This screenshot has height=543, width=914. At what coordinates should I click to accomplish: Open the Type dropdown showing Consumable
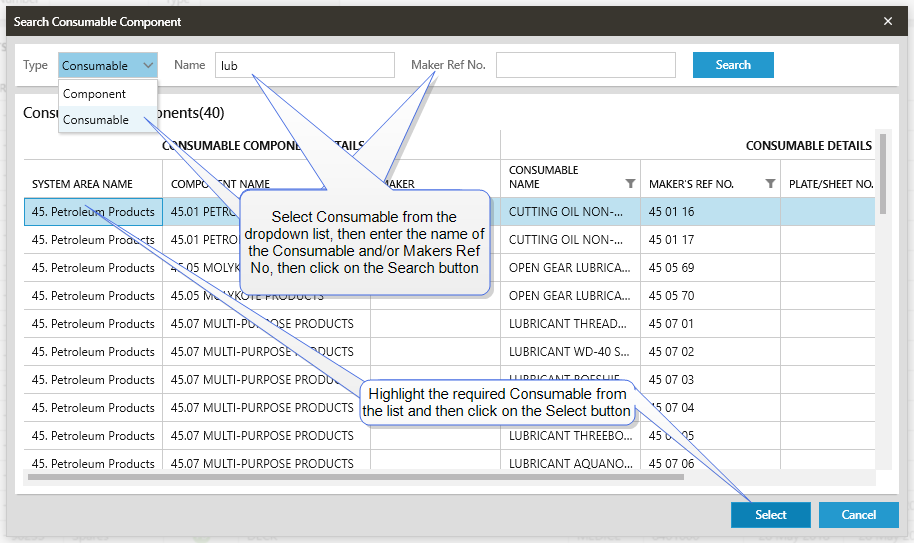(107, 65)
